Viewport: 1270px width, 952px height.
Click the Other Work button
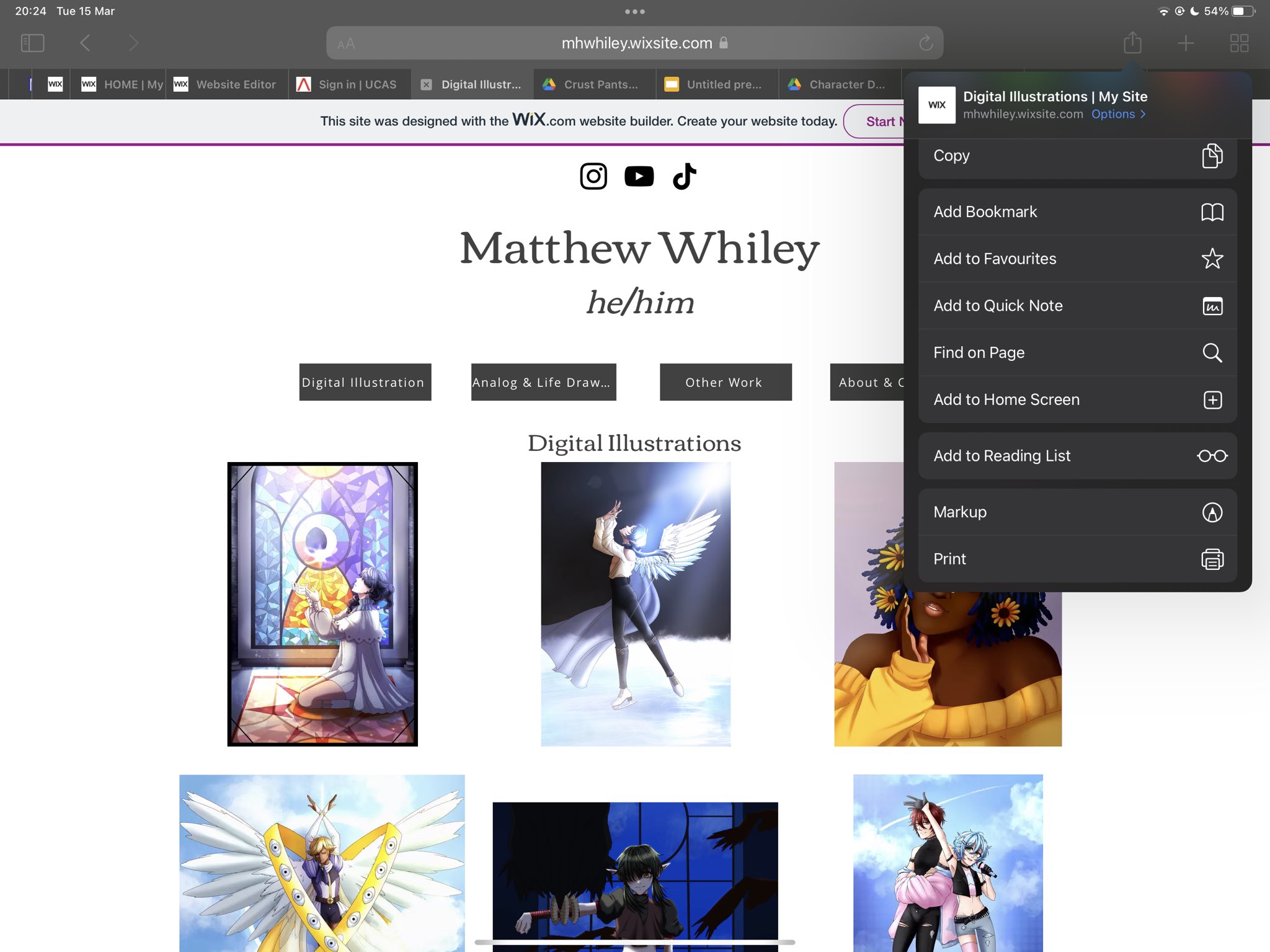(x=725, y=382)
